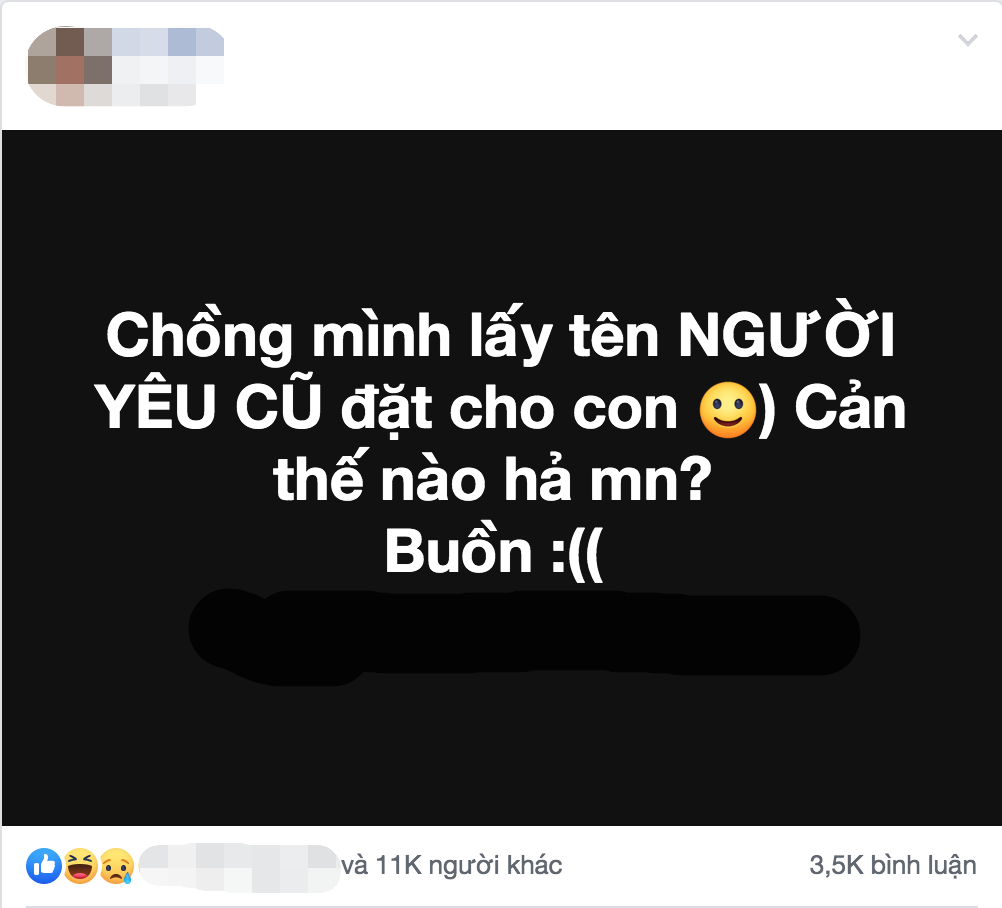Screen dimensions: 1002x908
Task: Open the "3,5K bình luận" comments link
Action: point(893,865)
